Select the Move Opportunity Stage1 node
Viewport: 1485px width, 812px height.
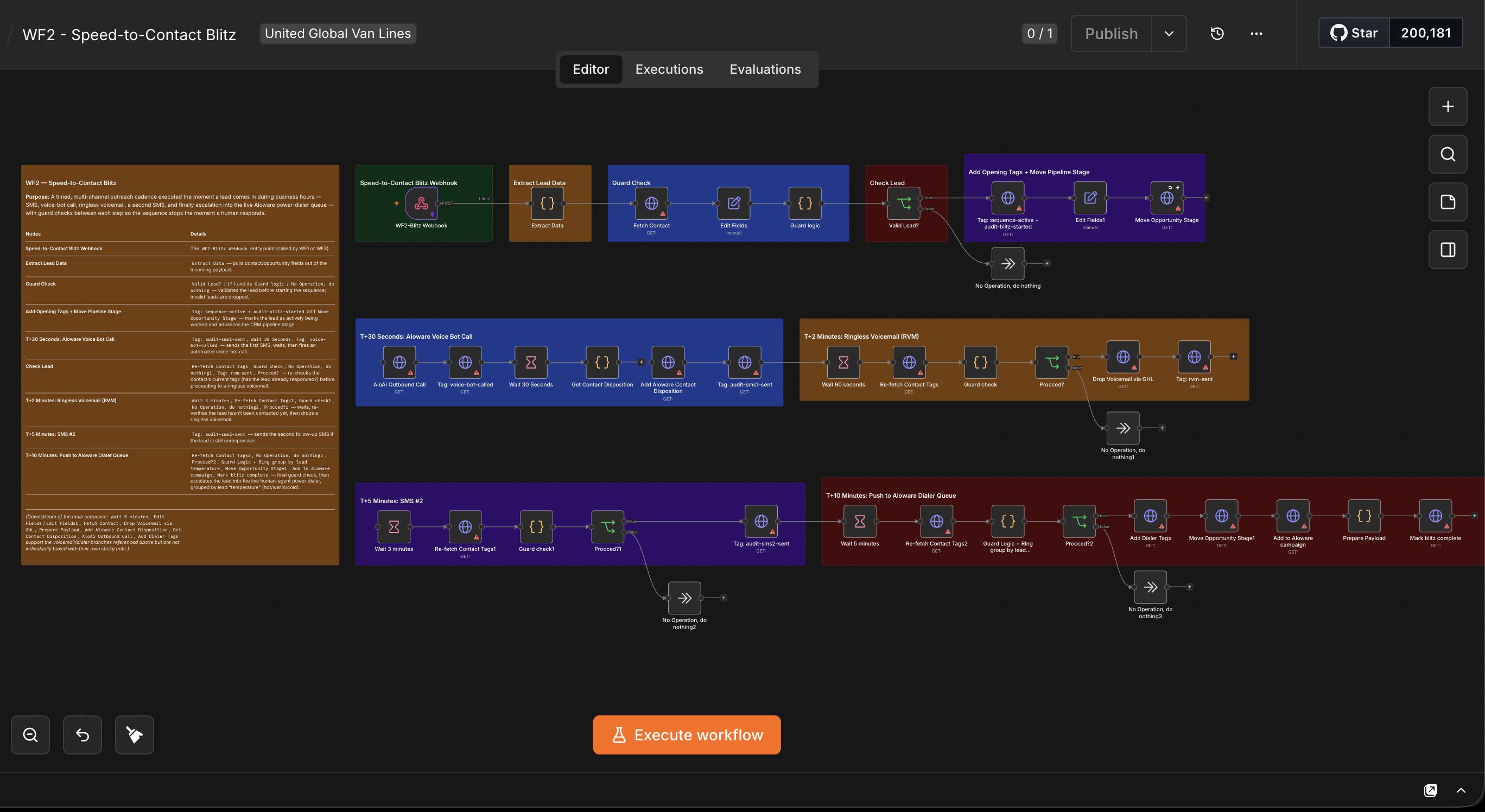pyautogui.click(x=1222, y=516)
